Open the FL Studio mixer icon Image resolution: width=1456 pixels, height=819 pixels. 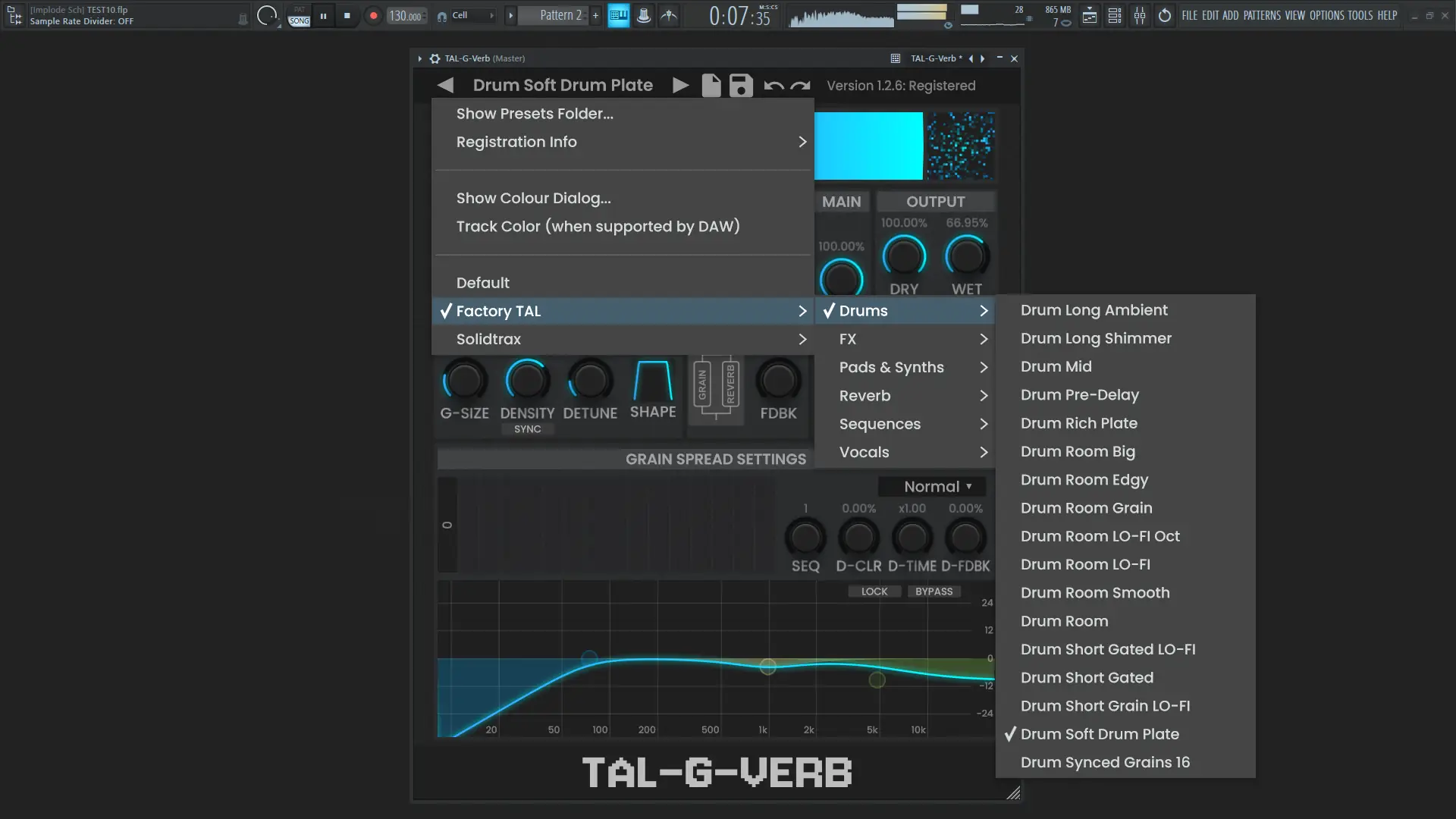[x=1140, y=15]
